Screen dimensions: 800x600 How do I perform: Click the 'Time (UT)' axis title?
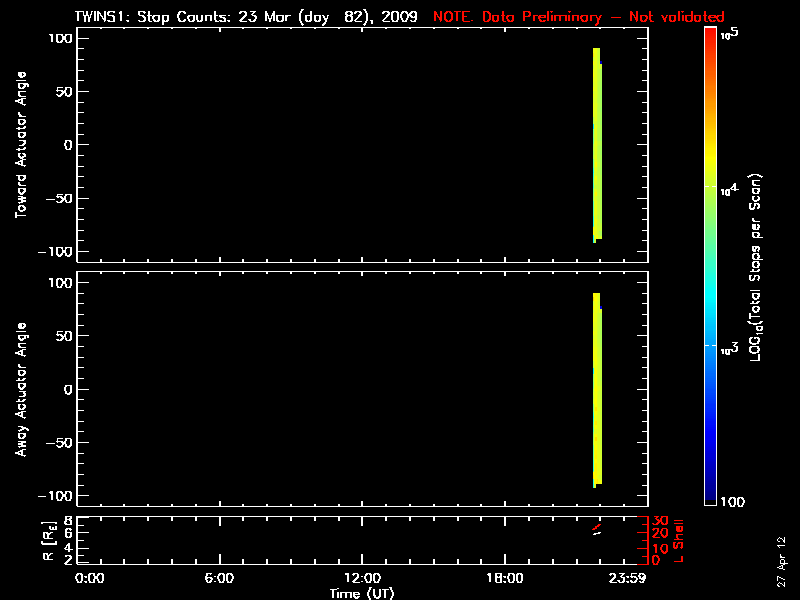[362, 593]
